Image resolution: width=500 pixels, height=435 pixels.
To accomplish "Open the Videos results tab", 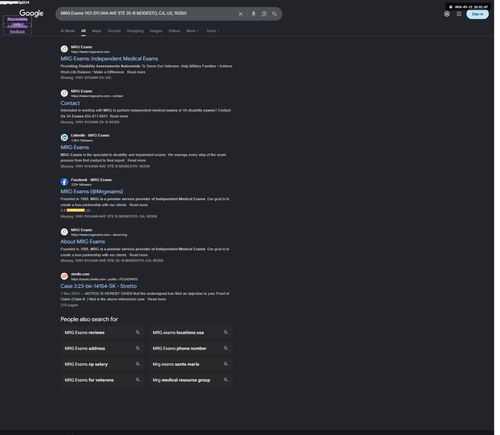I will click(x=174, y=31).
